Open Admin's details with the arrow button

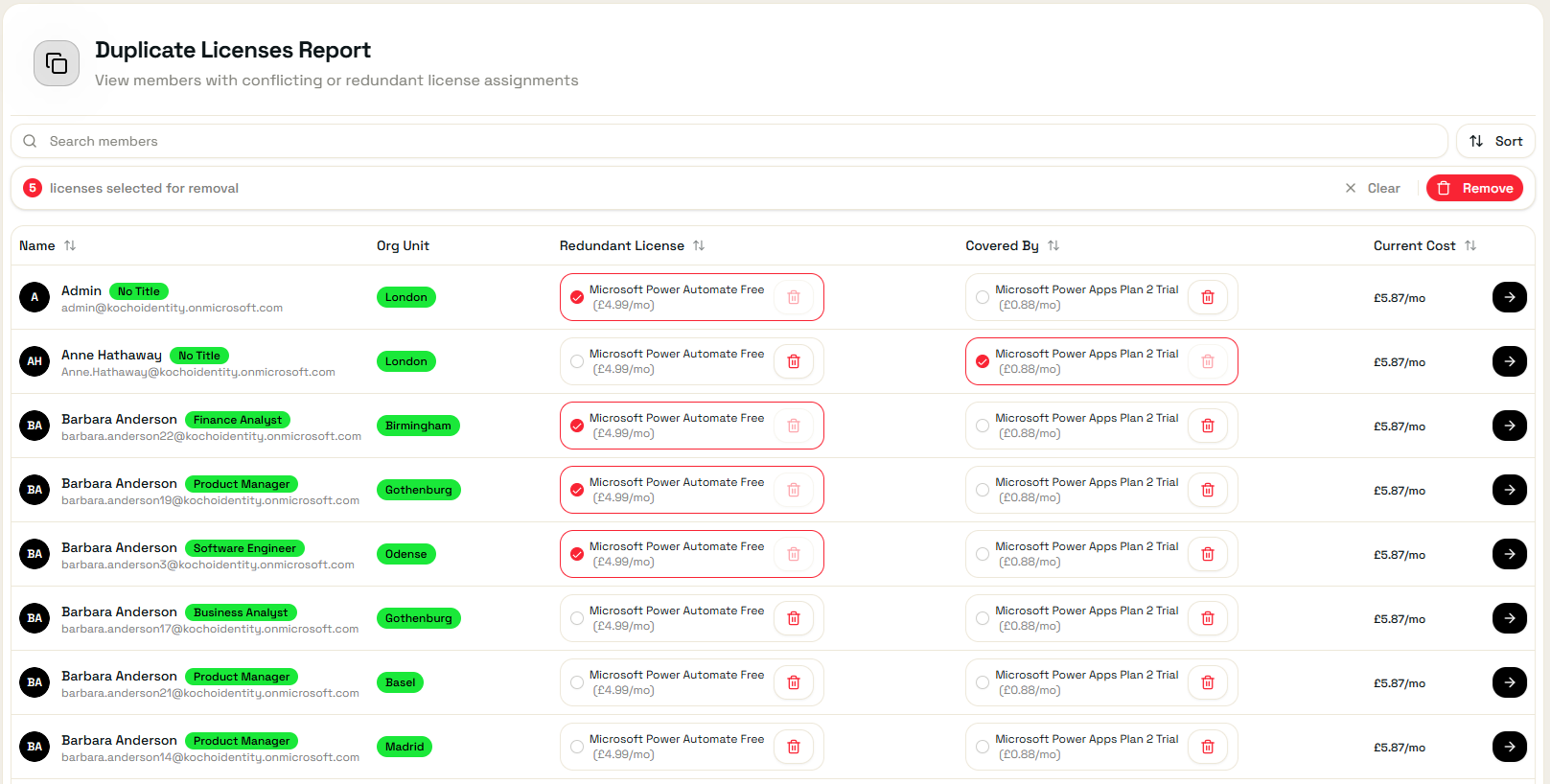coord(1510,297)
